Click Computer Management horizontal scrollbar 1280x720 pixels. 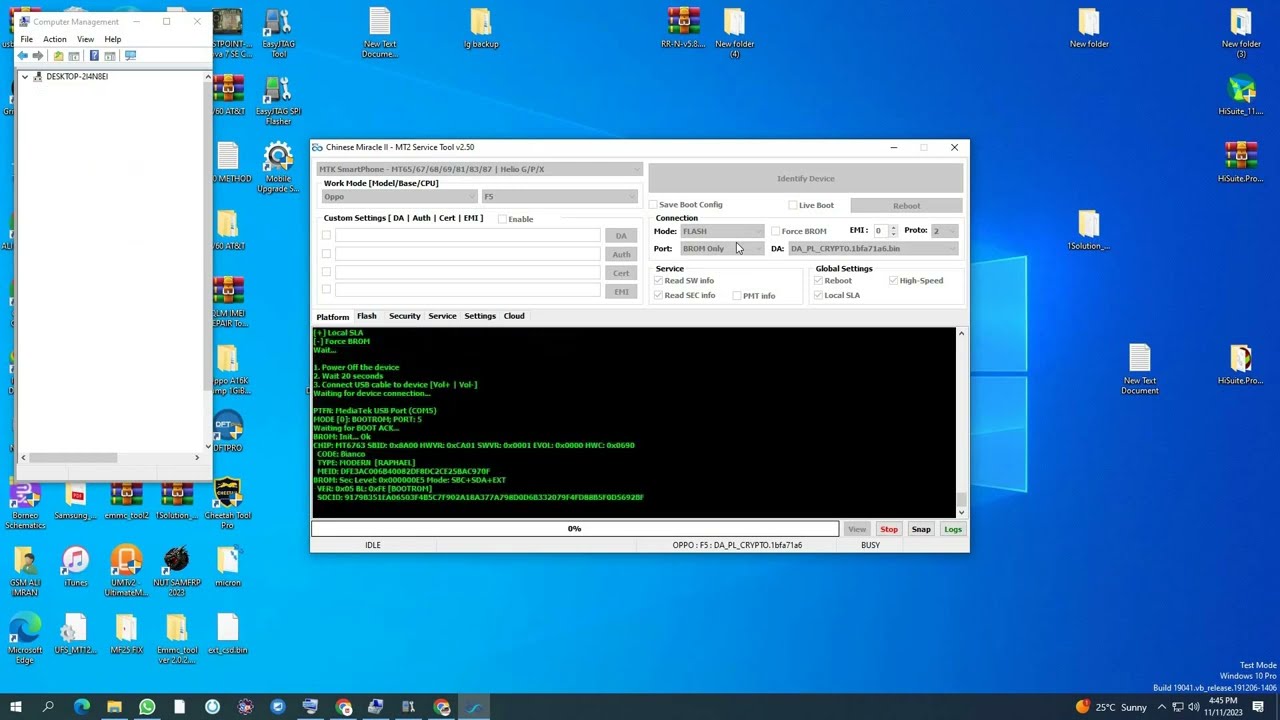[x=110, y=457]
